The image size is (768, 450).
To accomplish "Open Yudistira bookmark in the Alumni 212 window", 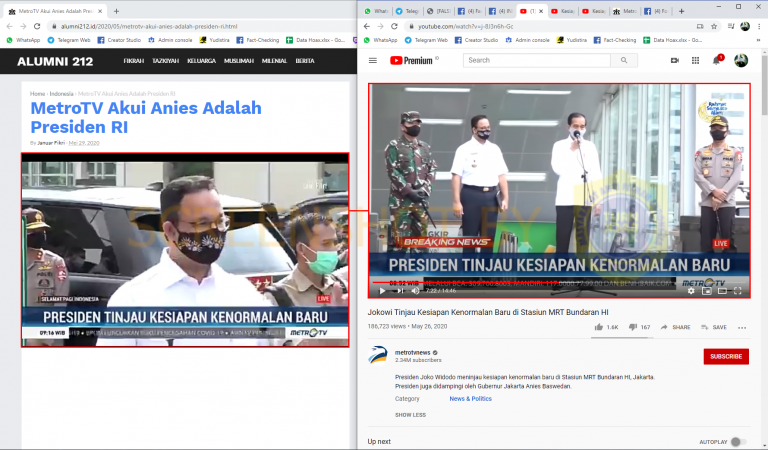I will tap(215, 40).
